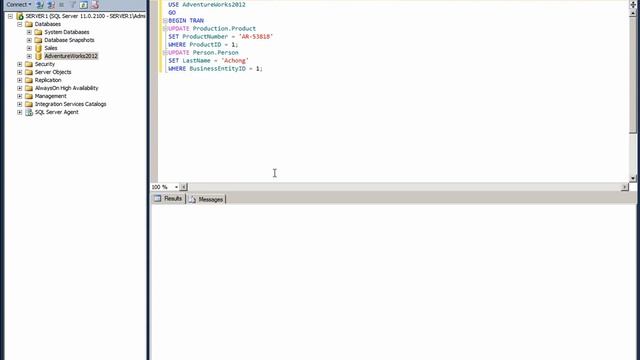This screenshot has width=640, height=360.
Task: Select Replication in the tree
Action: (x=48, y=80)
